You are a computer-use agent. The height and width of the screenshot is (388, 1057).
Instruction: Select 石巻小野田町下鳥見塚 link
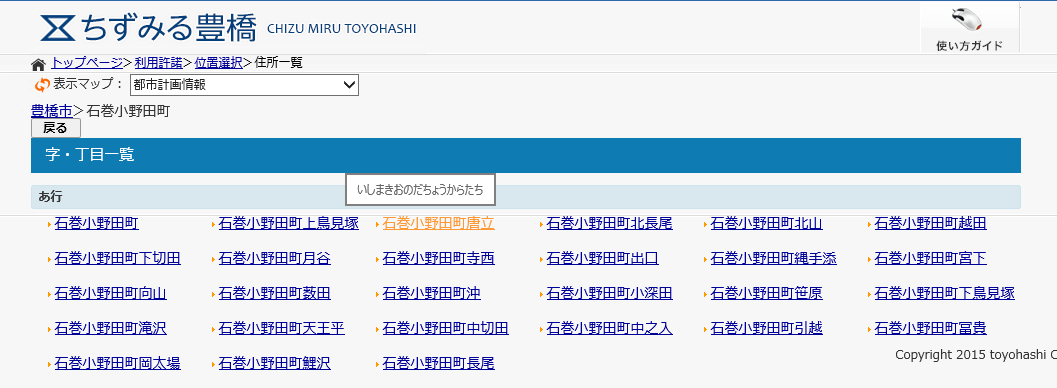click(x=944, y=293)
